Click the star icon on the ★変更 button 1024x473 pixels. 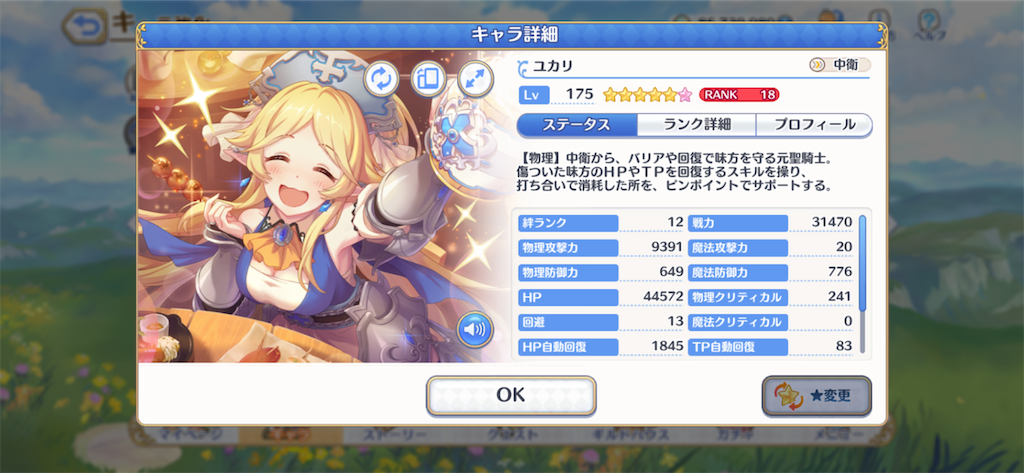pyautogui.click(x=786, y=396)
